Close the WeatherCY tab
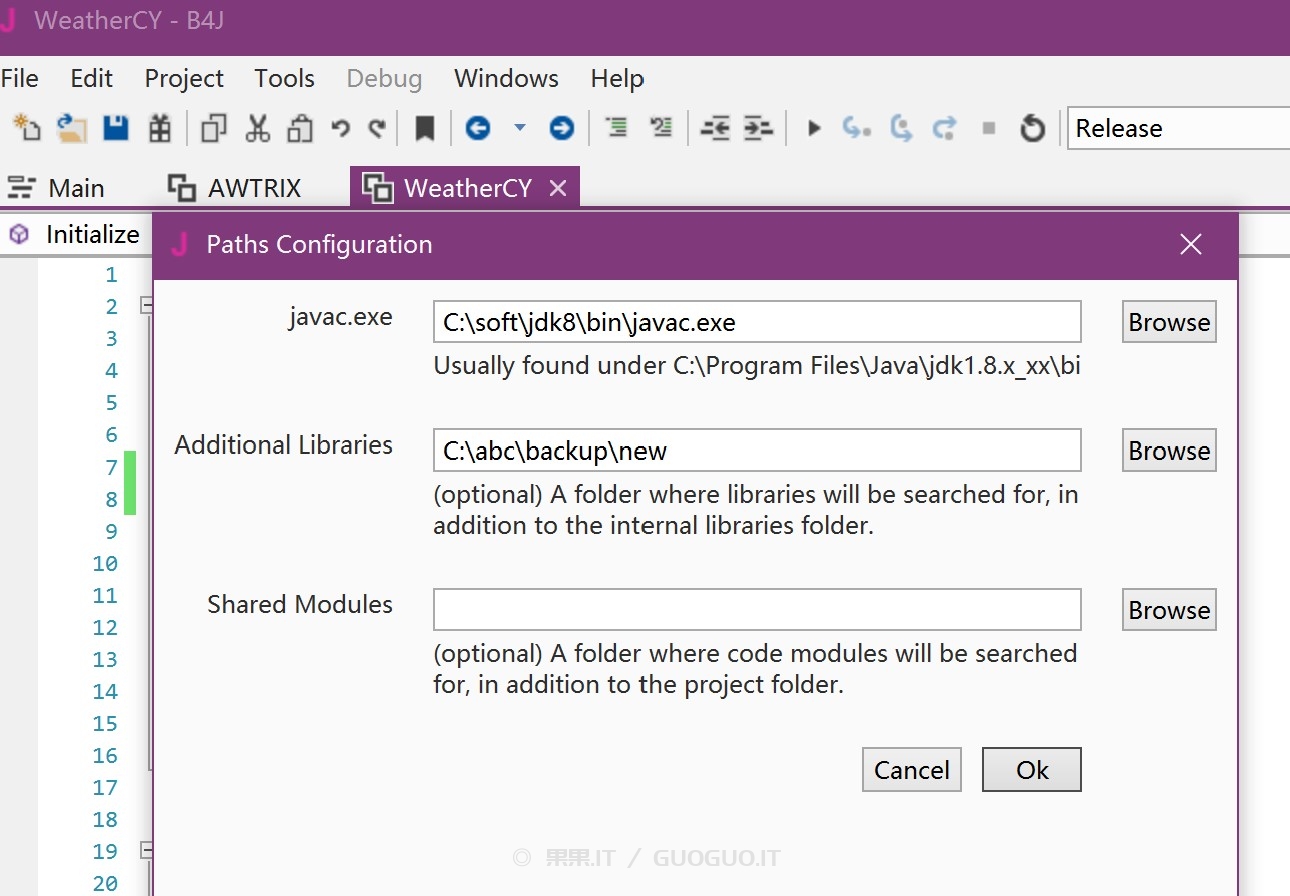This screenshot has height=896, width=1290. coord(558,188)
